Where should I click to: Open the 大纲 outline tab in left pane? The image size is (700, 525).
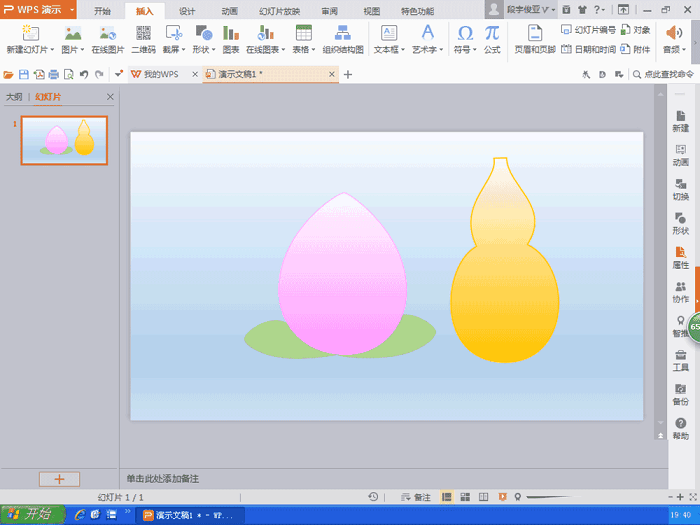[14, 97]
